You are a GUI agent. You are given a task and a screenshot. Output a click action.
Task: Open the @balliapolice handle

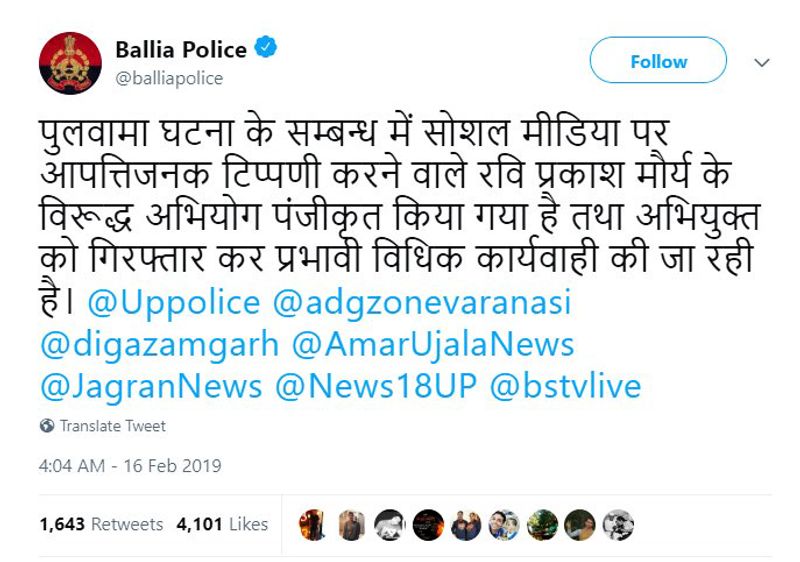point(169,79)
